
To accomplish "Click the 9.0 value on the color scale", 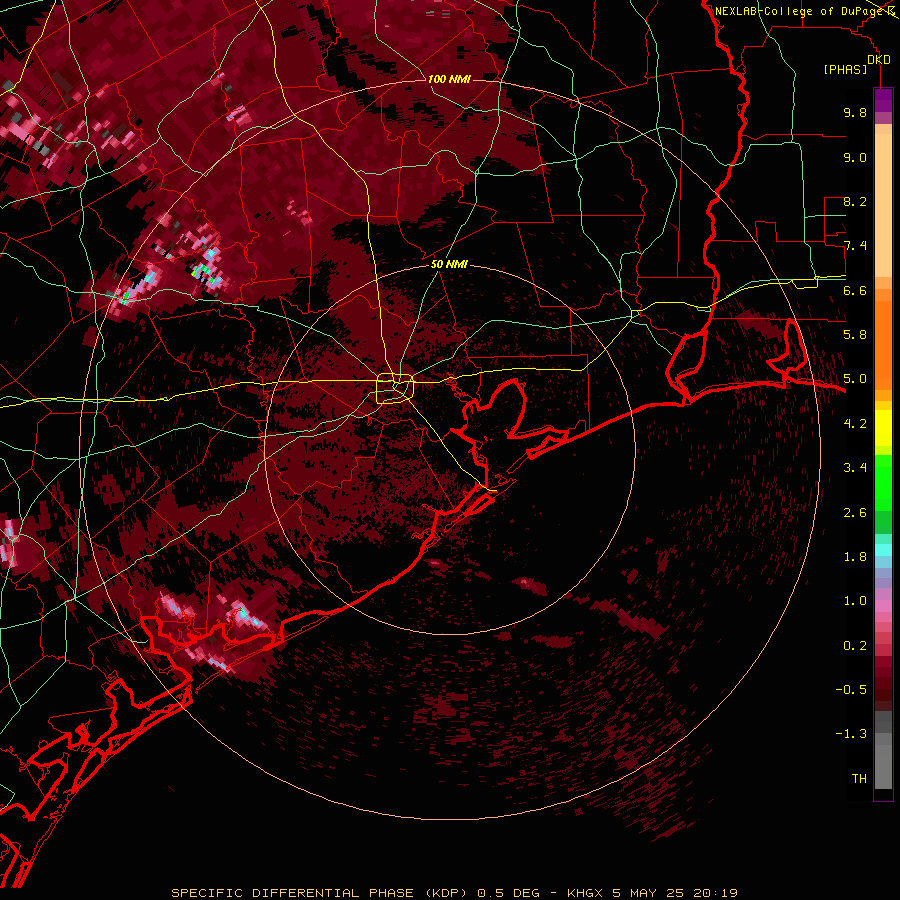I will (x=855, y=157).
